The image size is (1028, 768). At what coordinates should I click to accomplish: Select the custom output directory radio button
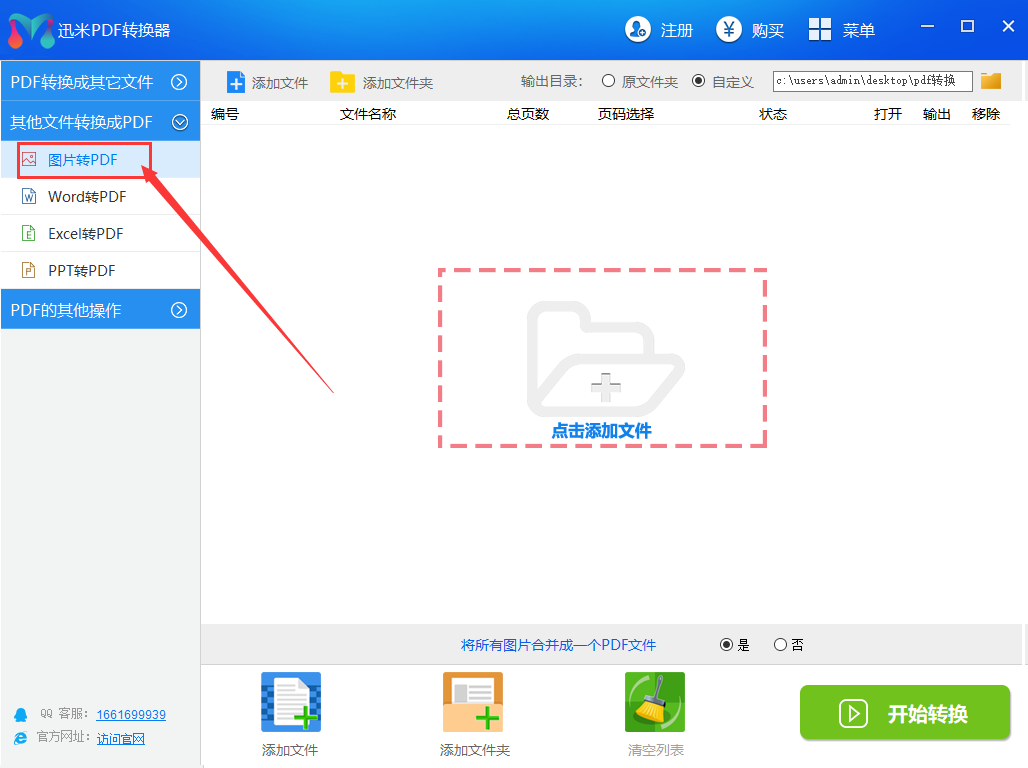pyautogui.click(x=698, y=81)
